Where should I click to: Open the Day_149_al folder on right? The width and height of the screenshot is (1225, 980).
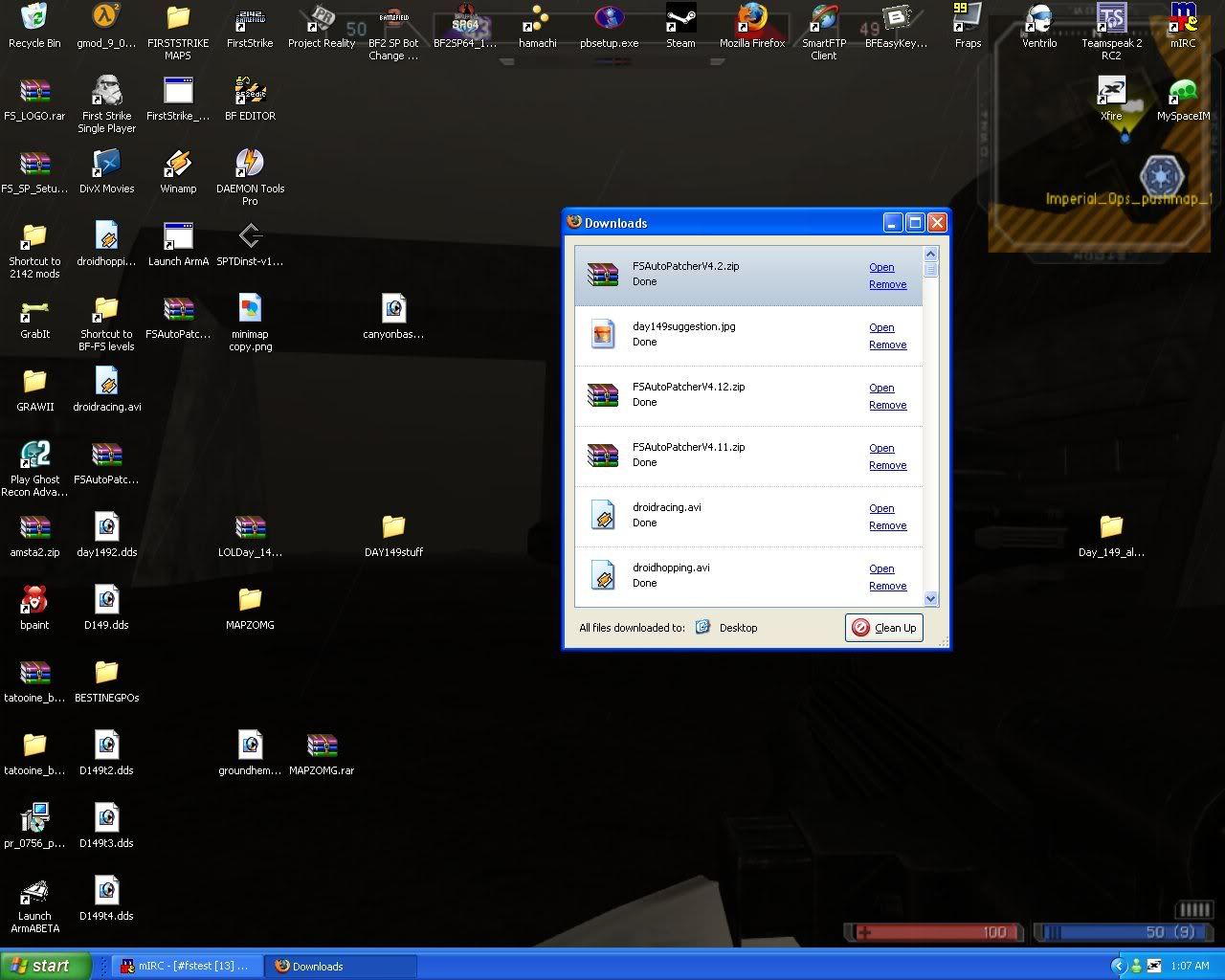click(1111, 535)
